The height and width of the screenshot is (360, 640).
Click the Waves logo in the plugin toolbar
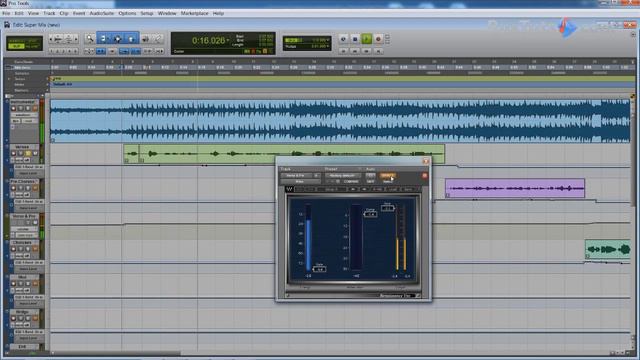pos(289,189)
